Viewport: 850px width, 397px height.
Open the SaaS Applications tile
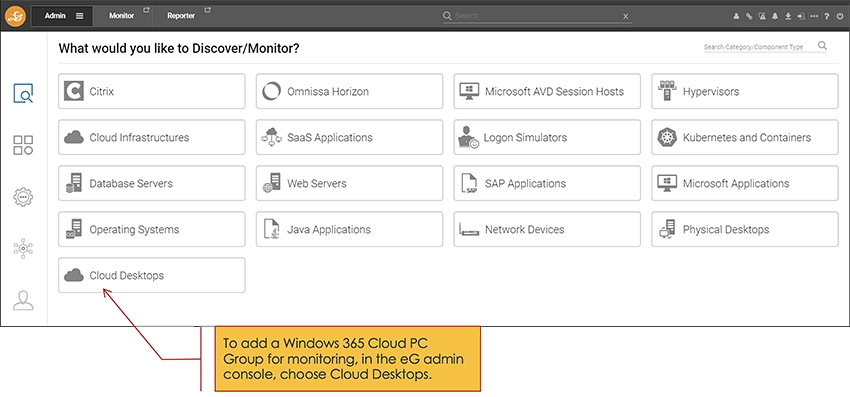(x=349, y=137)
